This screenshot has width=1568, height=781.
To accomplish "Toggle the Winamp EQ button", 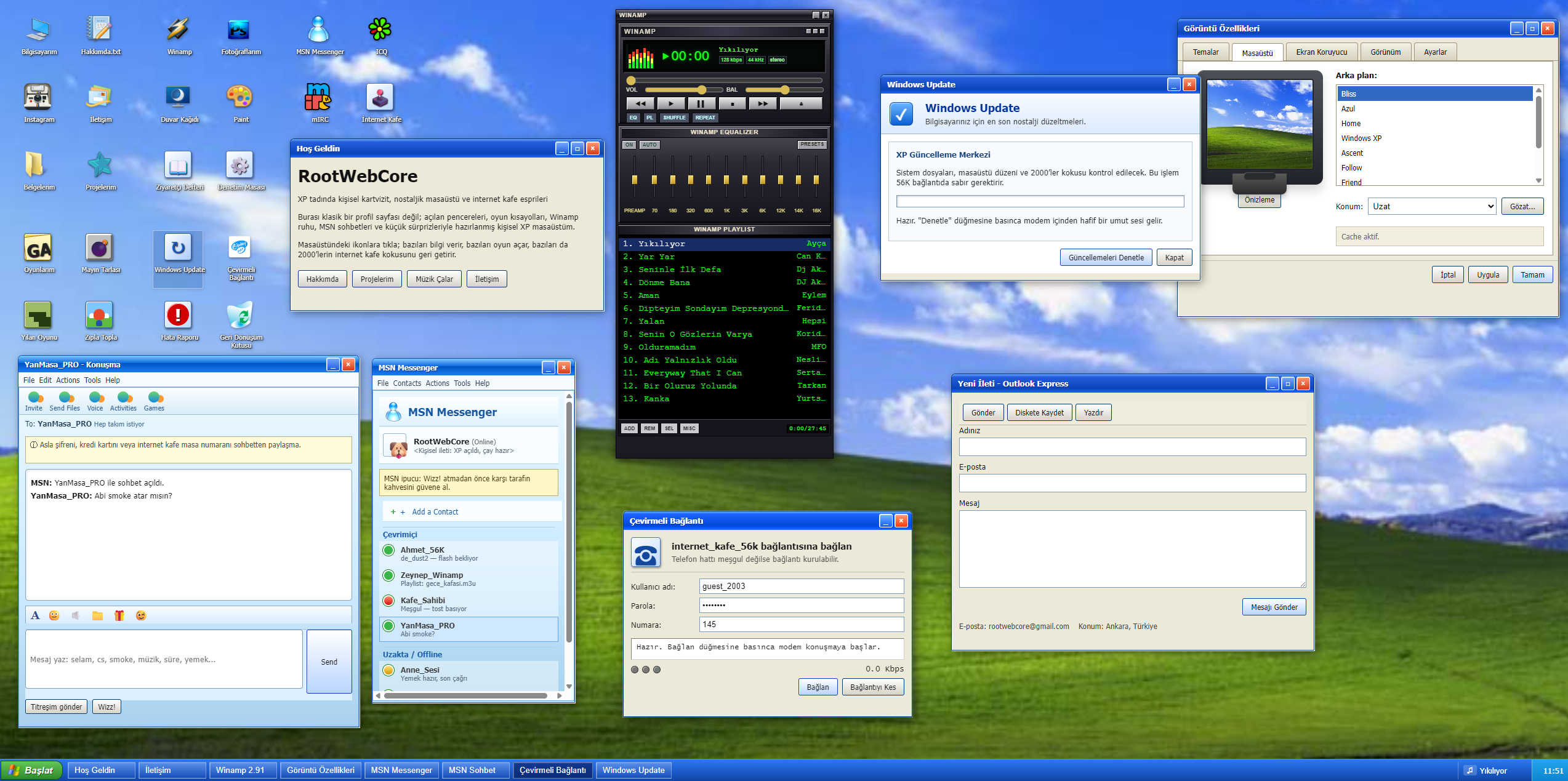I will tap(633, 118).
